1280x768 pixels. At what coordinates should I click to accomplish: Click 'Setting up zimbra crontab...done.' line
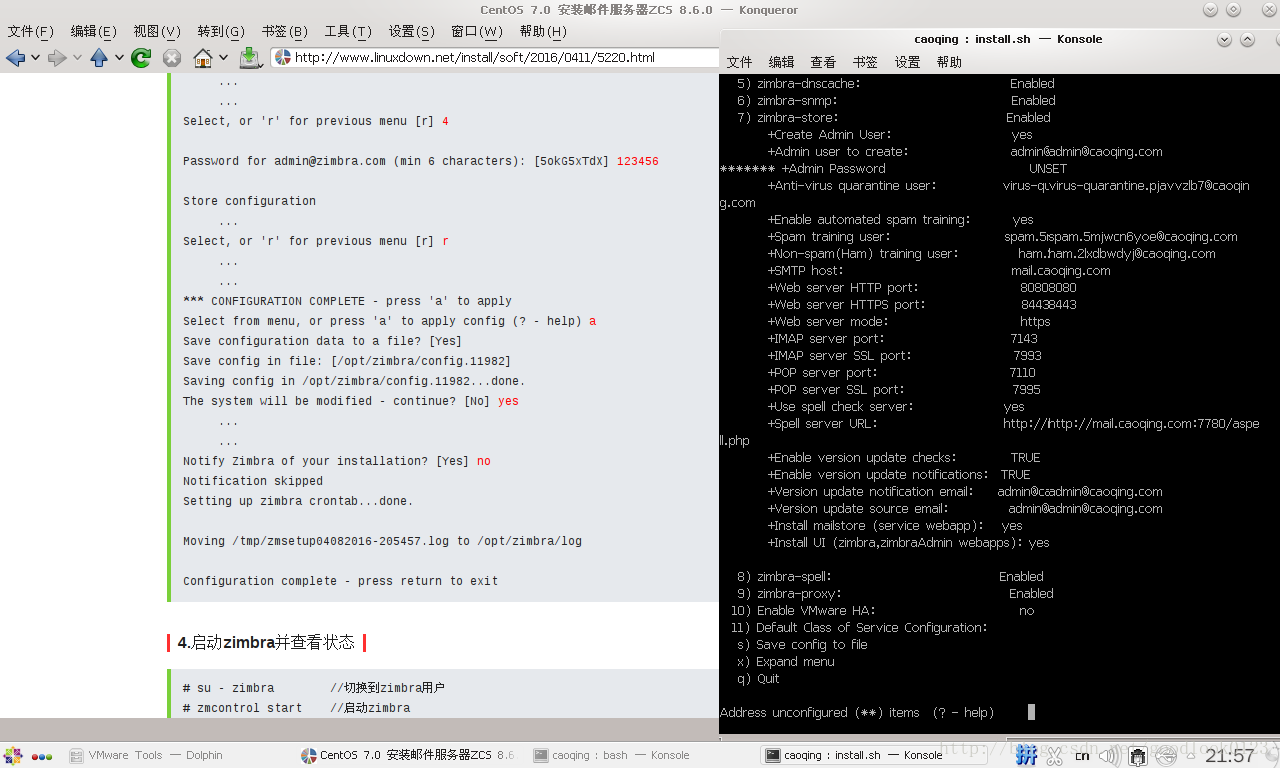[x=298, y=501]
